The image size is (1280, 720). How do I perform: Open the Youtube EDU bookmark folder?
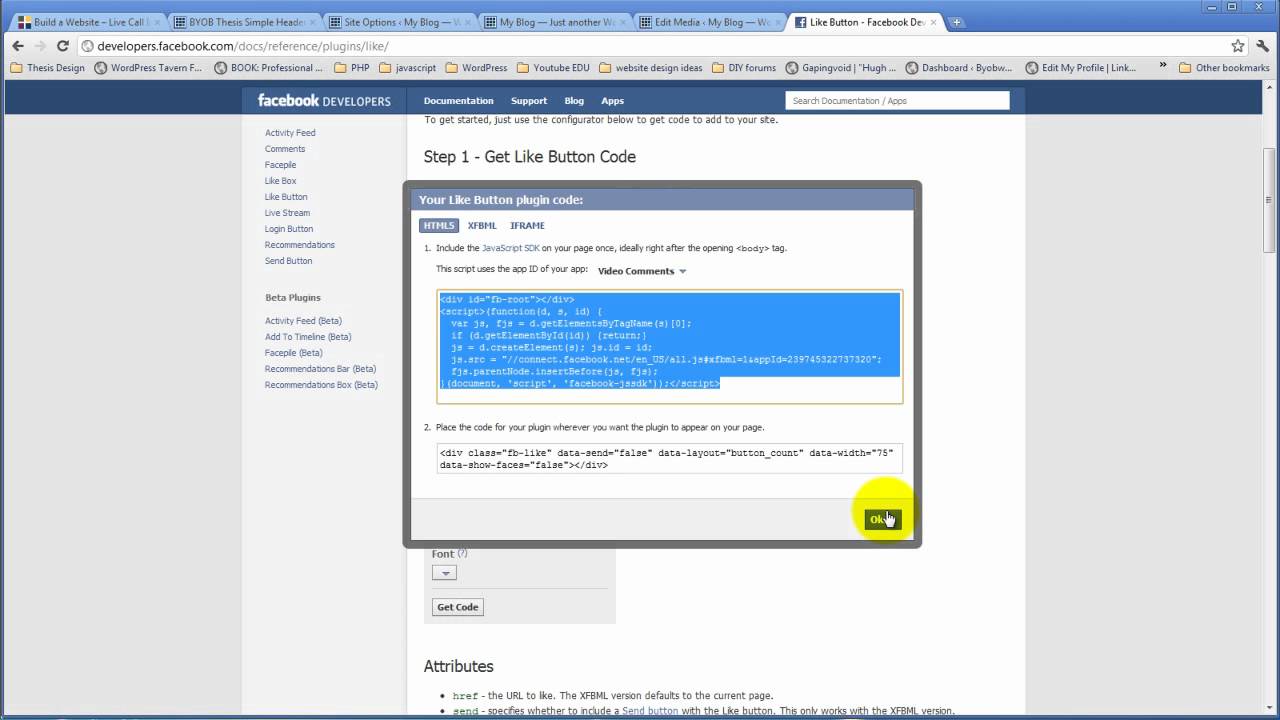553,68
